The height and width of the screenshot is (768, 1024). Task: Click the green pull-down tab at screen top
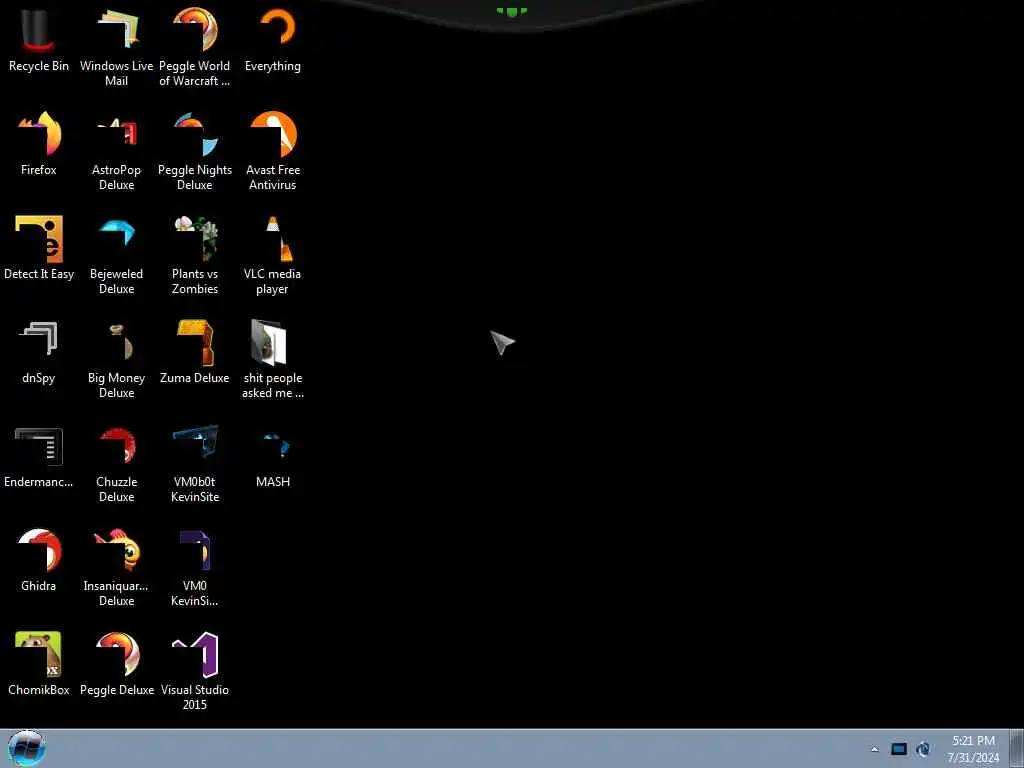[x=512, y=11]
